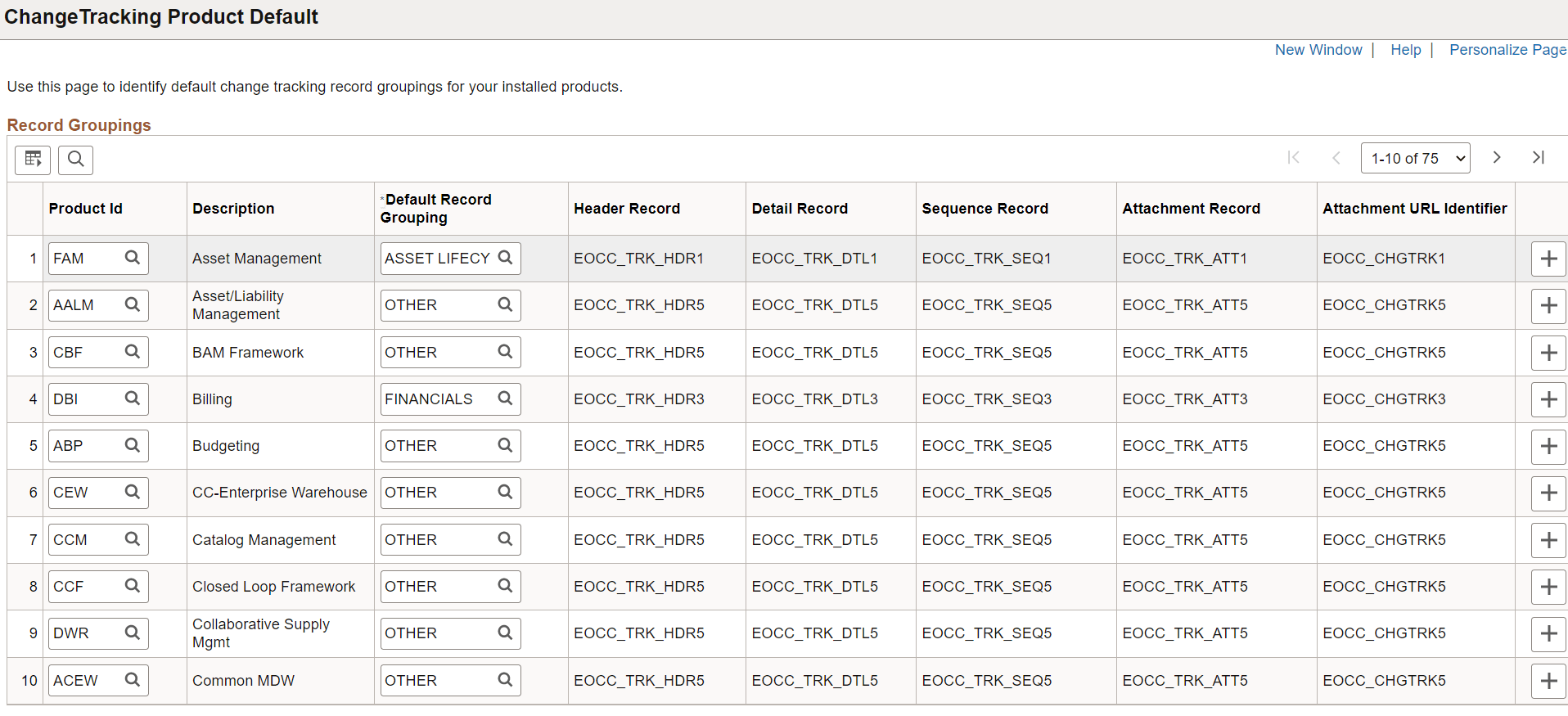Viewport: 1568px width, 716px height.
Task: Open Personalize Page link
Action: click(x=1507, y=50)
